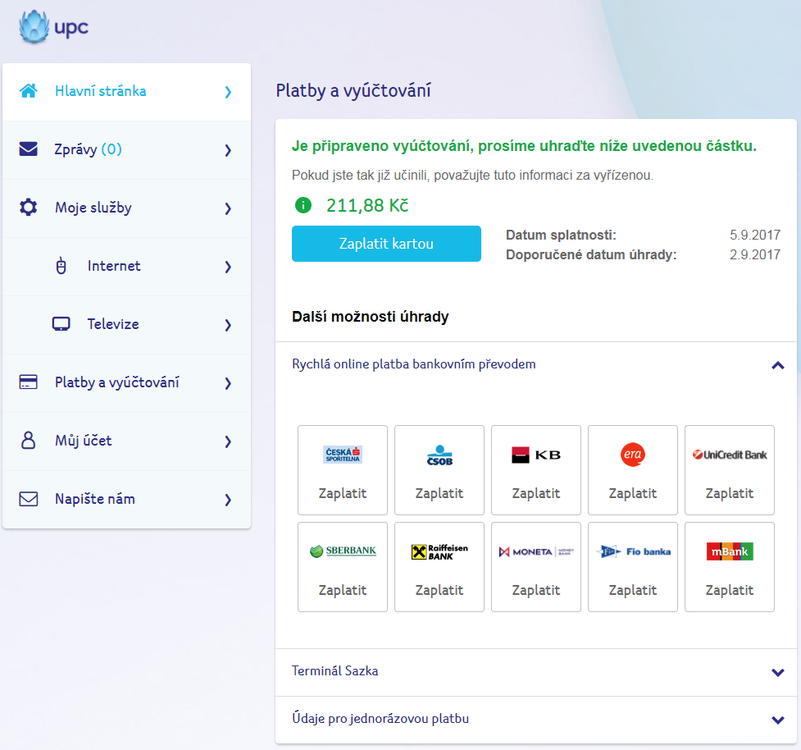
Task: Click Zaplatit under Moneta
Action: [536, 590]
